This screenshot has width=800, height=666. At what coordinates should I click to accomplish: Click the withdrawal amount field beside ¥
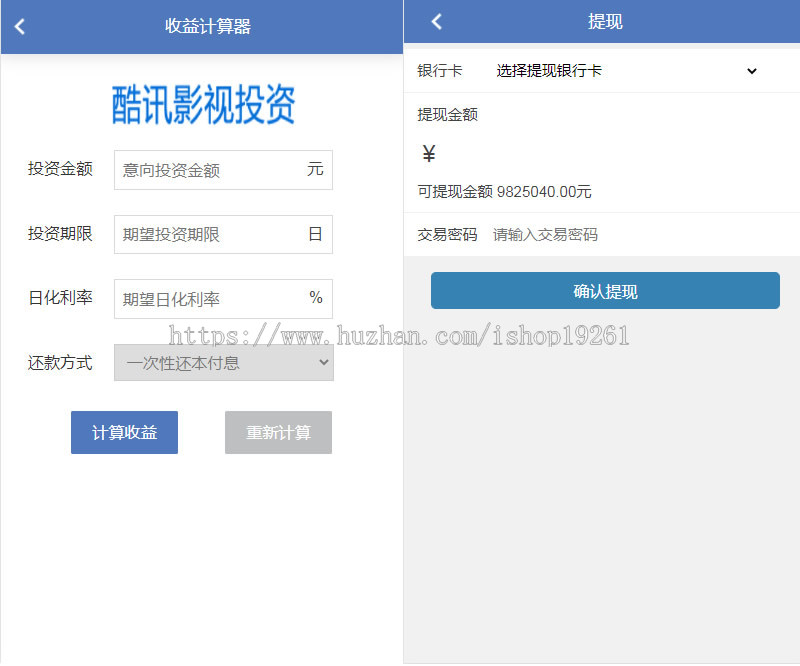[x=612, y=153]
